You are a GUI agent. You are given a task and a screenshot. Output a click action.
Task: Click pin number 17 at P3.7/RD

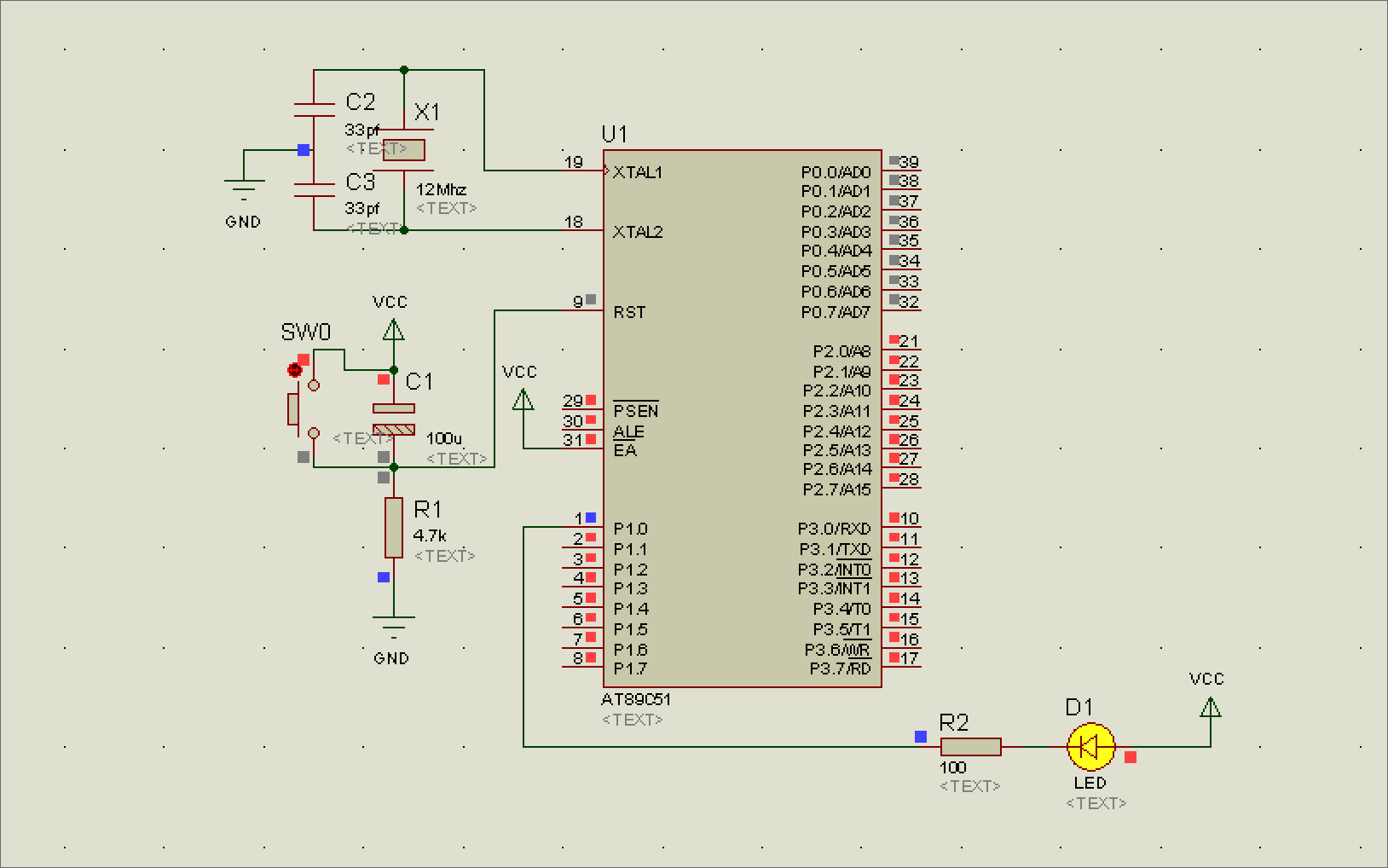909,658
